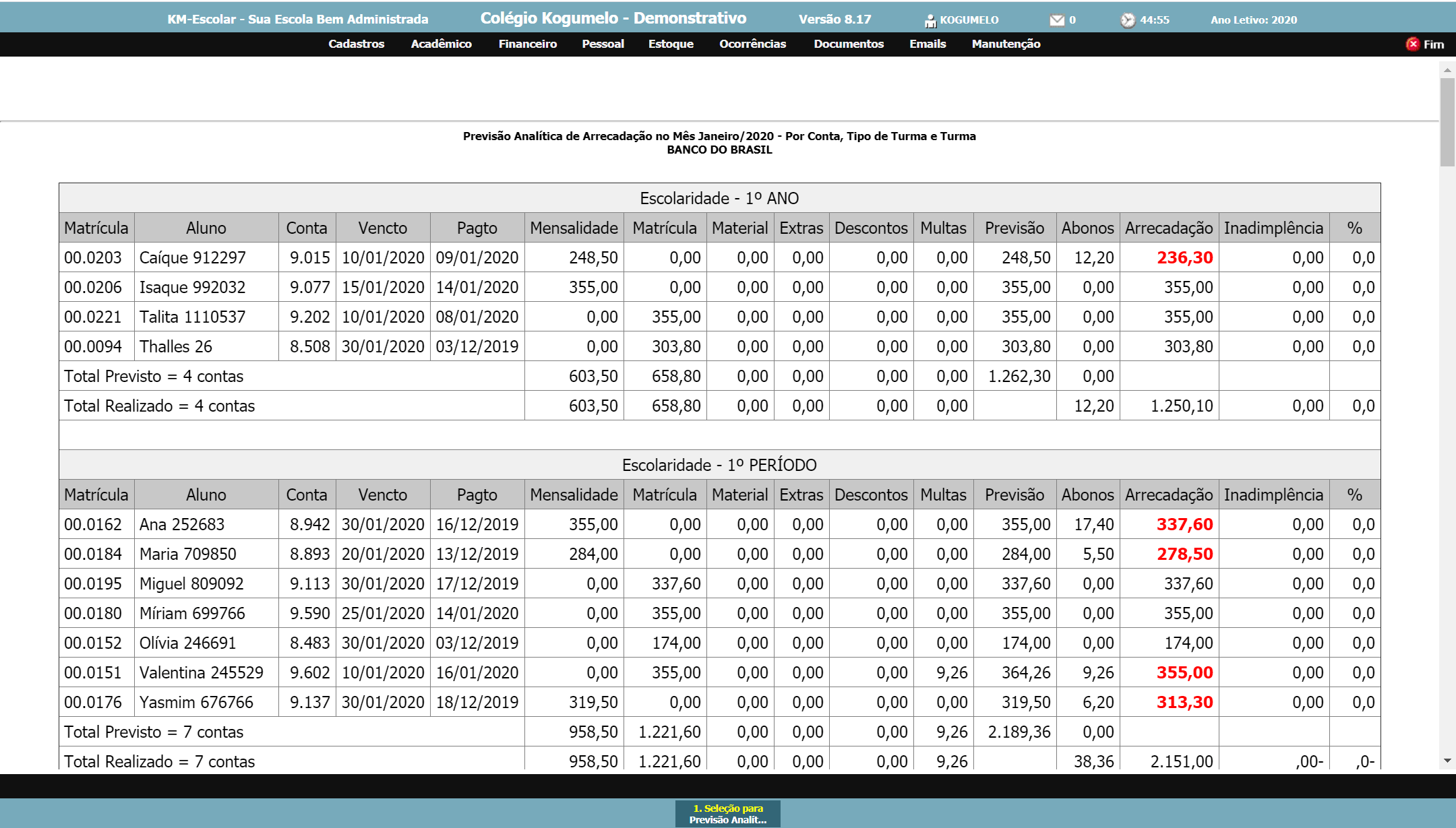Screen dimensions: 1456x828
Task: Click the KOGUMELO user icon
Action: click(930, 21)
